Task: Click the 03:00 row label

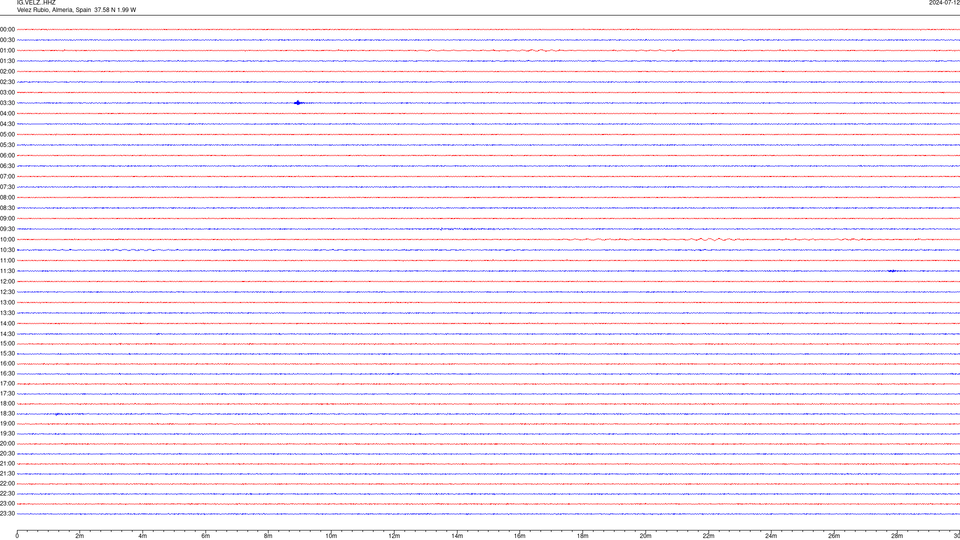Action: pyautogui.click(x=7, y=92)
